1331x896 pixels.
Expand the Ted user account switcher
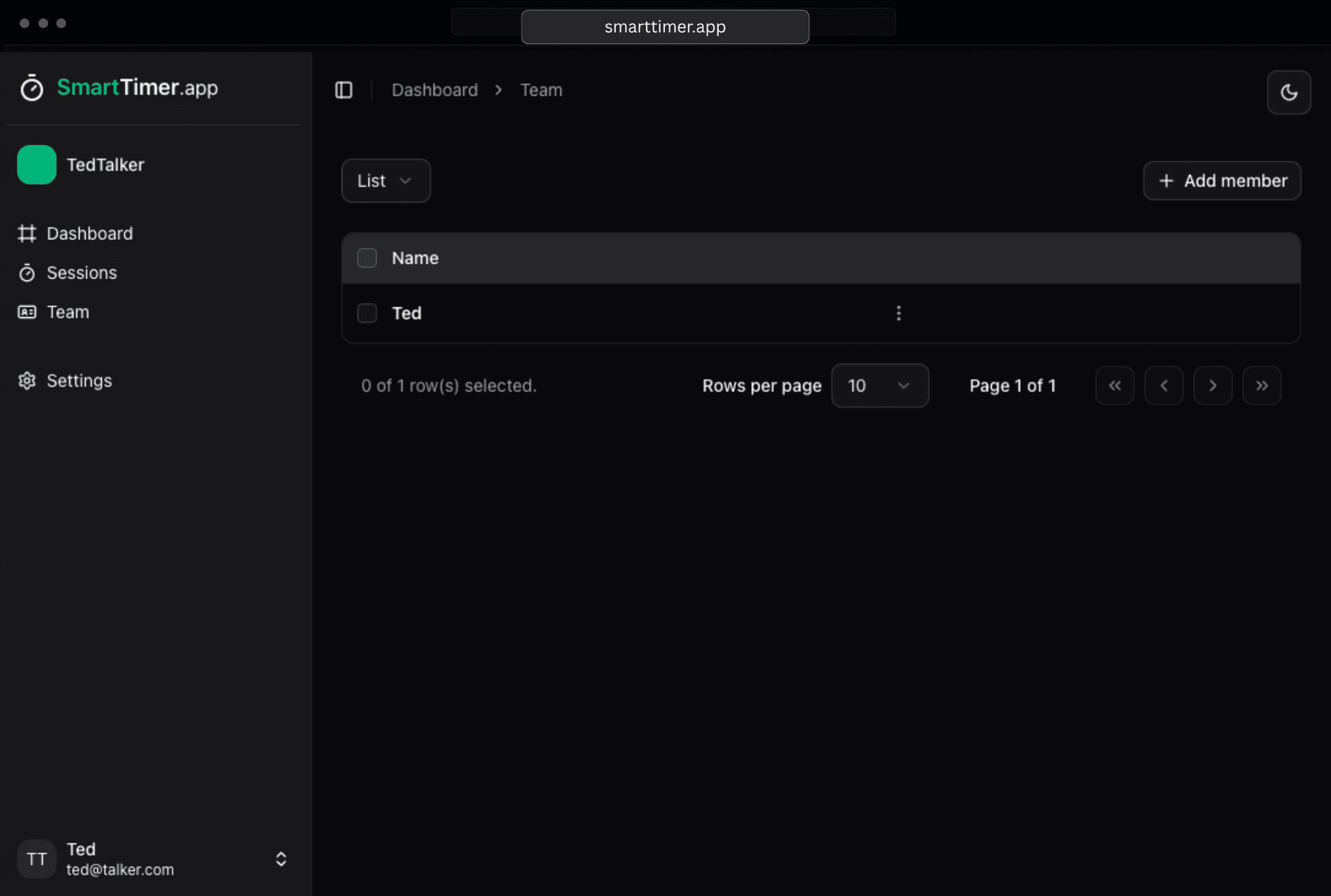coord(280,859)
